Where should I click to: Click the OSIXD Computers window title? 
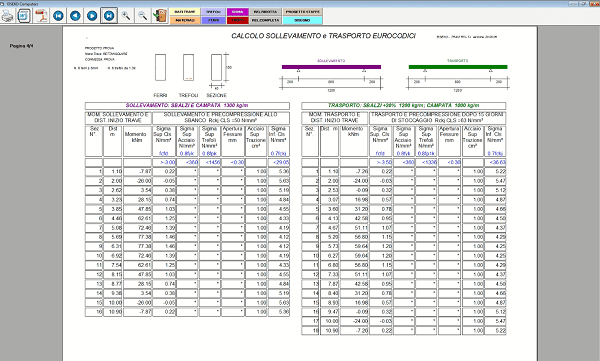[23, 4]
